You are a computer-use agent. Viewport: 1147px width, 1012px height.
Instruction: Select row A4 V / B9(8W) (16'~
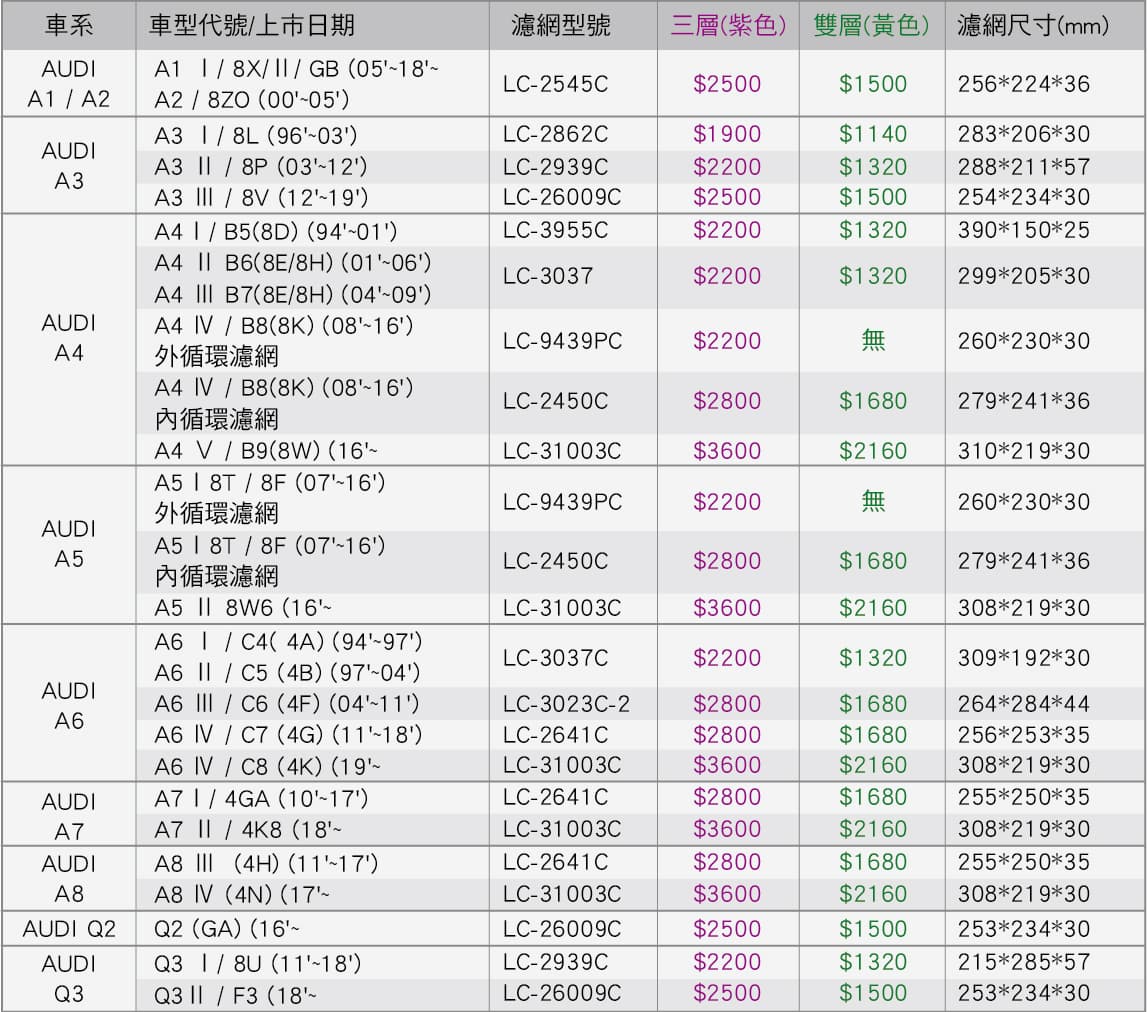tap(266, 451)
